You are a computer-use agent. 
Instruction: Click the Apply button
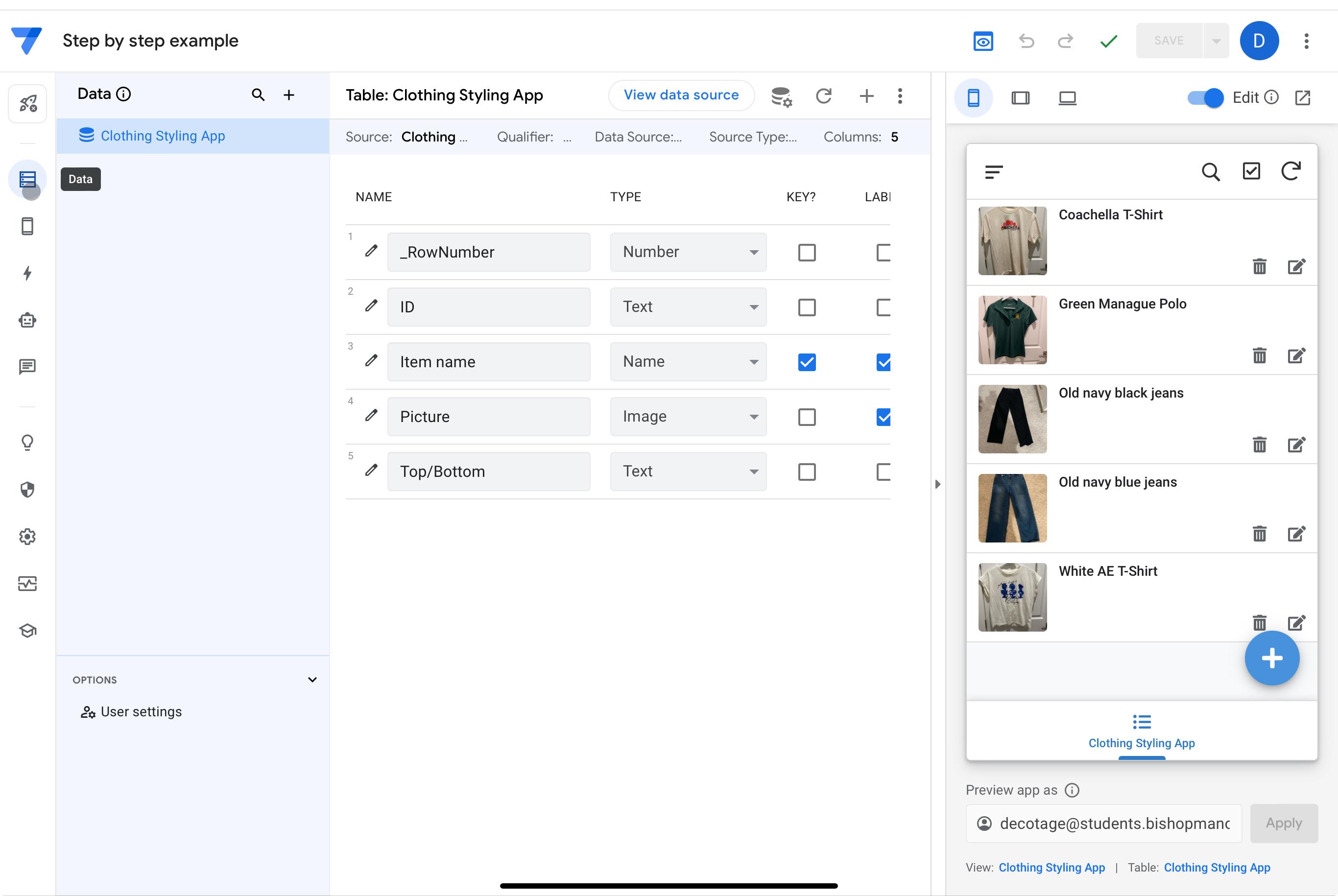pos(1284,824)
